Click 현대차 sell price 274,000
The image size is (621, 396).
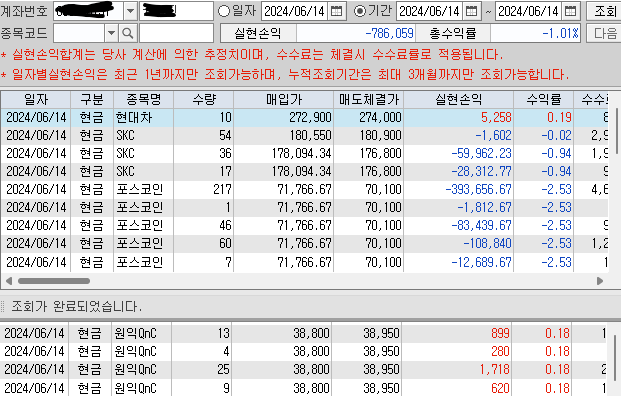pos(380,118)
